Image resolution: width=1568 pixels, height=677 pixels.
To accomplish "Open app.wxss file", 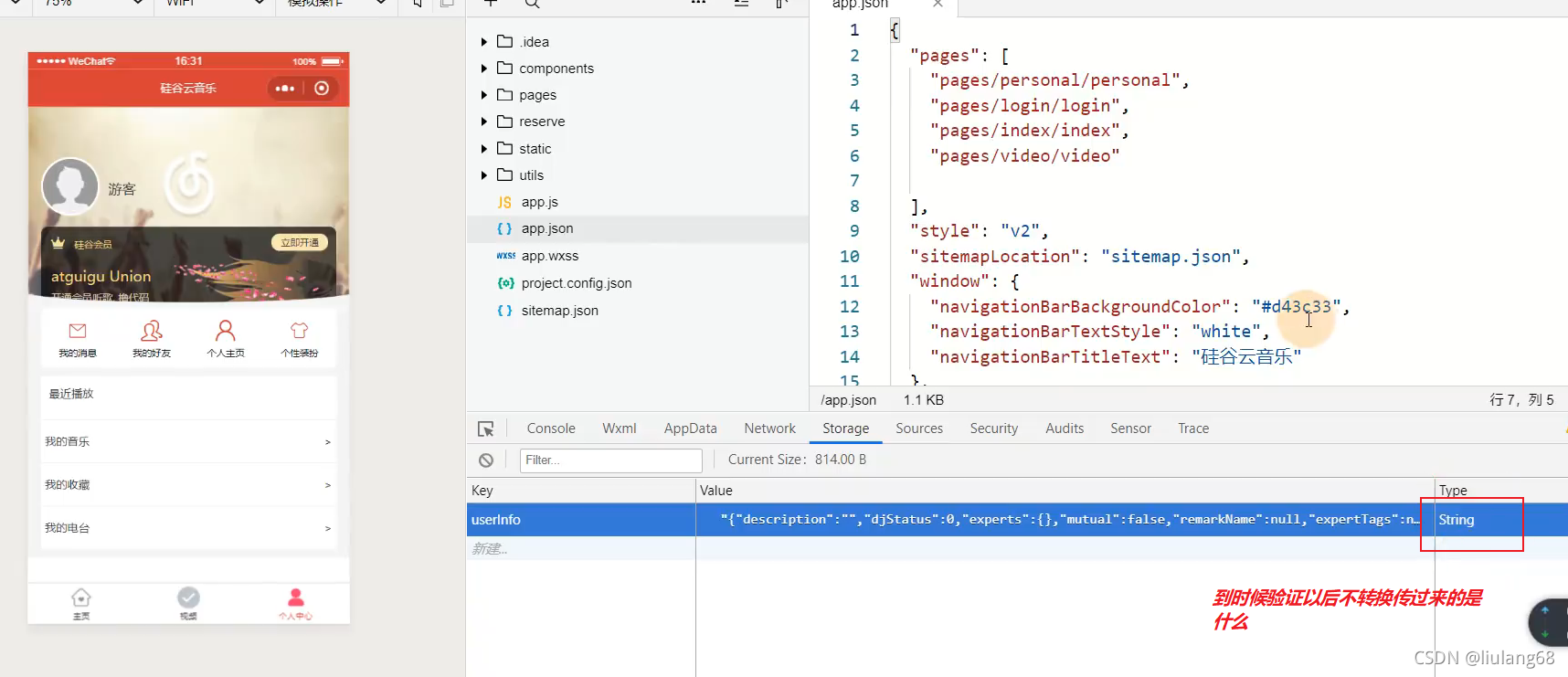I will point(549,256).
